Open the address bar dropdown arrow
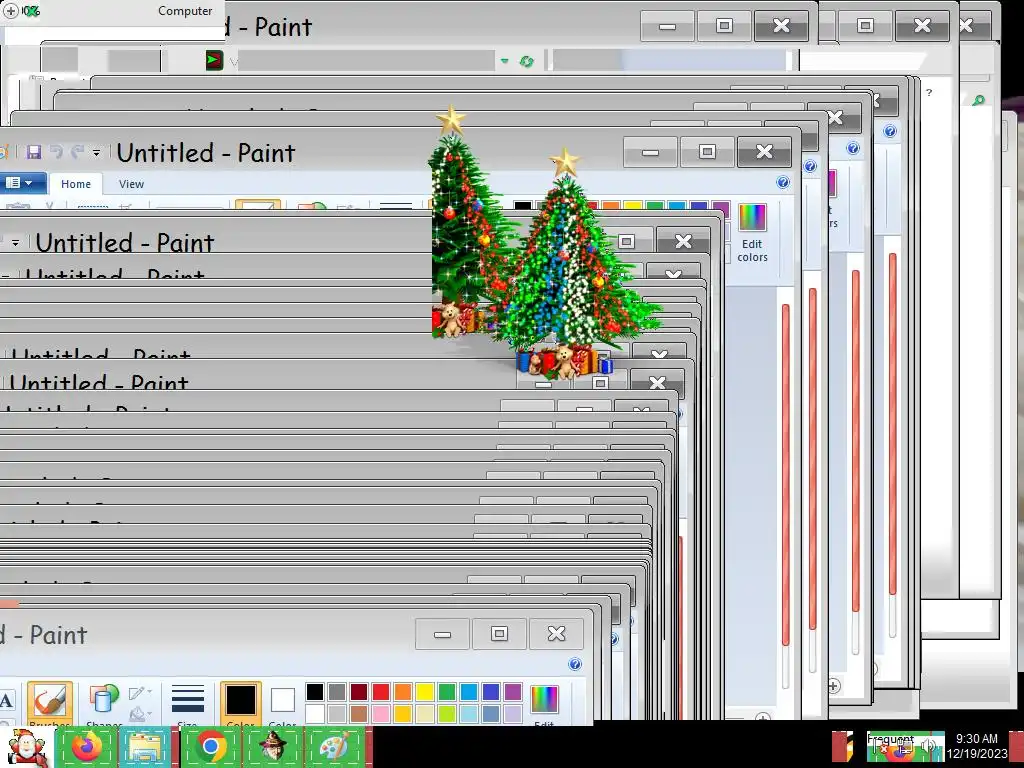Screen dimensions: 1024x768 click(x=504, y=61)
